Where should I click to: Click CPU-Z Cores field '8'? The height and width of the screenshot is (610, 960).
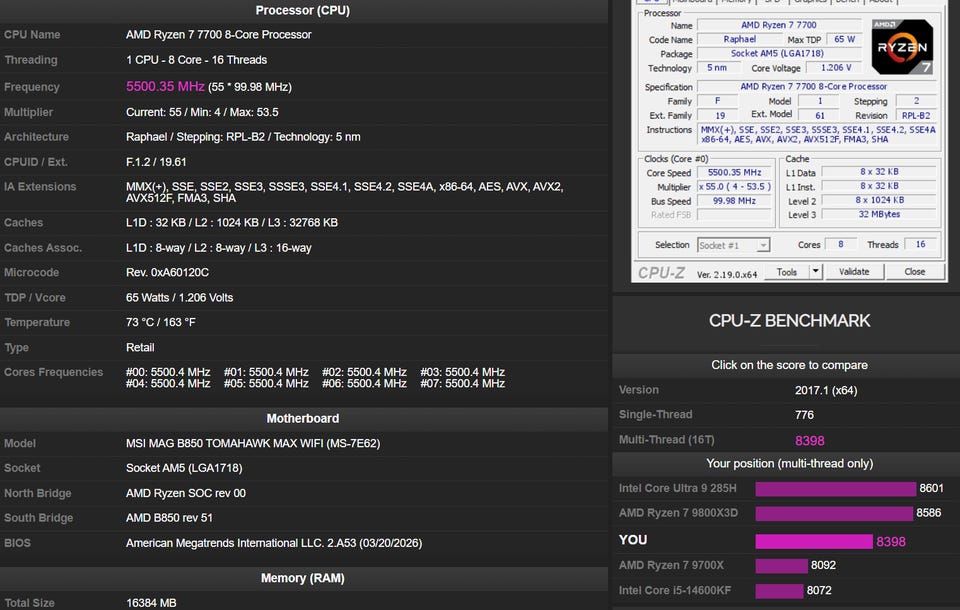click(841, 244)
